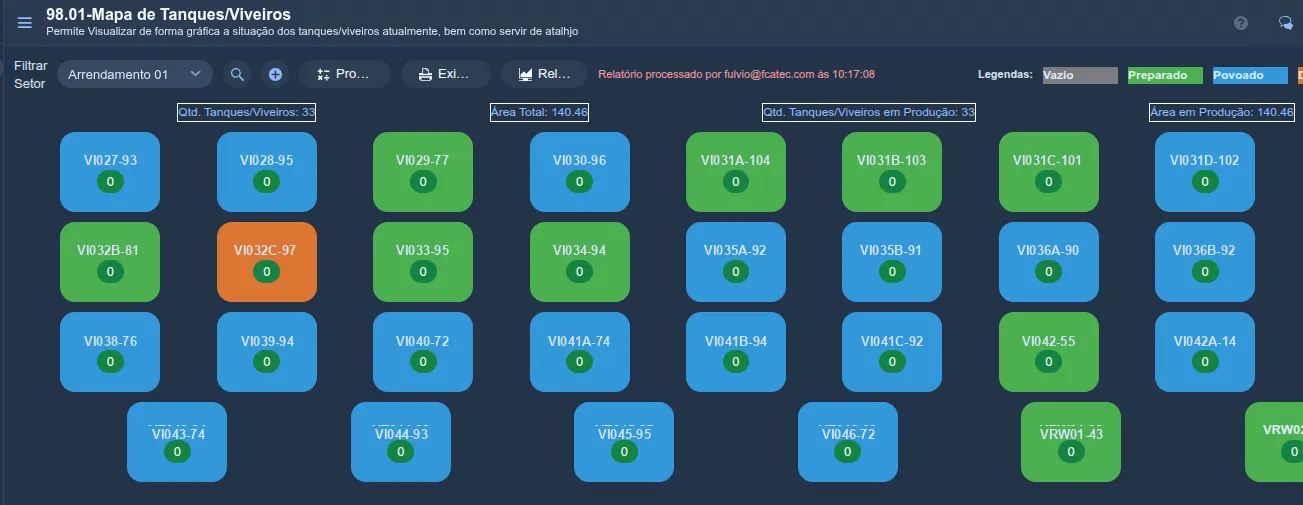Click the Filtrar Setor label
This screenshot has height=505, width=1303.
[31, 74]
